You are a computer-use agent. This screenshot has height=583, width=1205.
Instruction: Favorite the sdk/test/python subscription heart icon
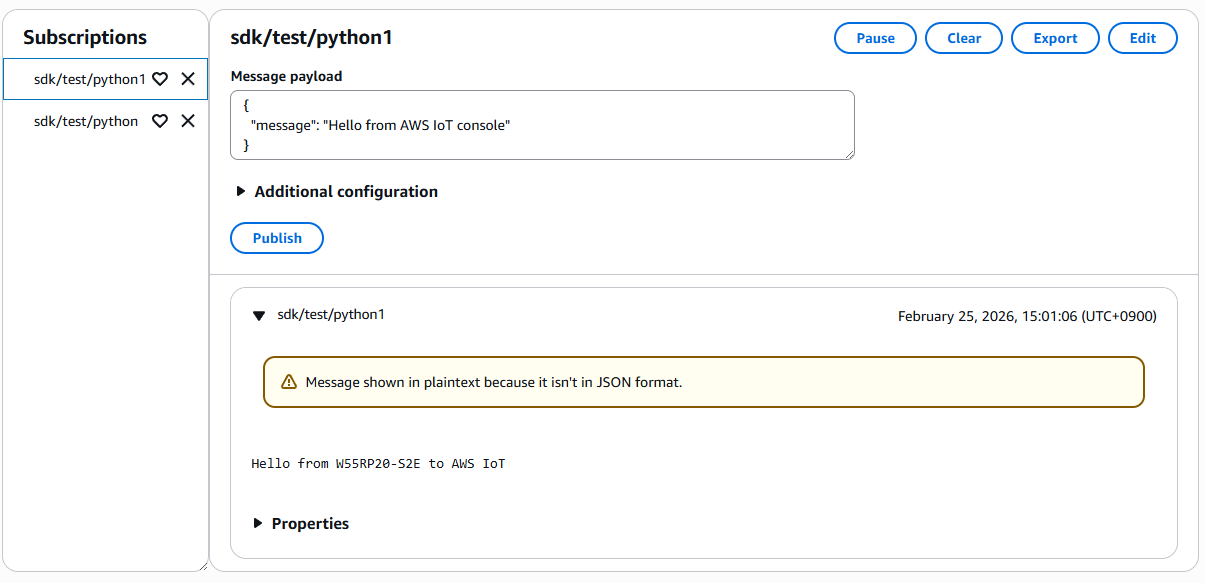[x=160, y=121]
